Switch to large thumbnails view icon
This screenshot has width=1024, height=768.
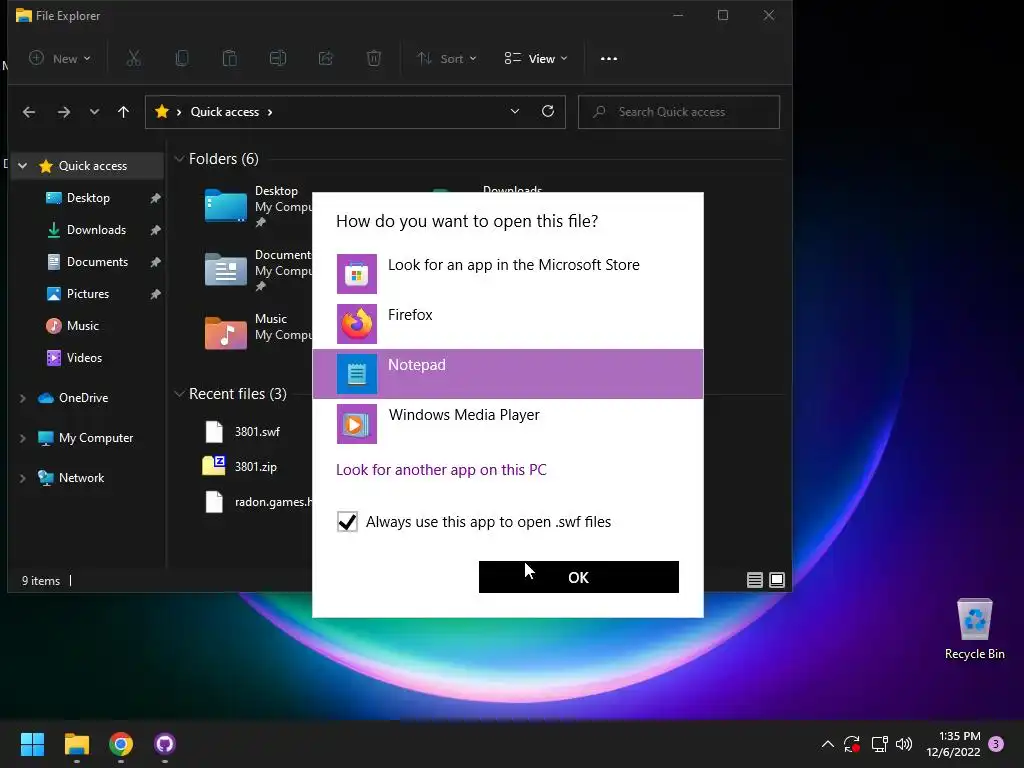pyautogui.click(x=777, y=580)
